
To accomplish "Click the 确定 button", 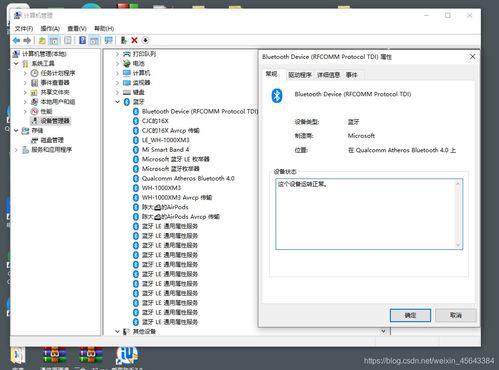I will tap(410, 315).
